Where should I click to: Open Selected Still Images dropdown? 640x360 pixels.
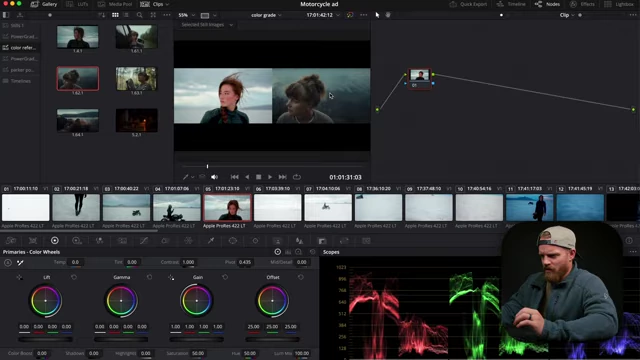pyautogui.click(x=207, y=25)
